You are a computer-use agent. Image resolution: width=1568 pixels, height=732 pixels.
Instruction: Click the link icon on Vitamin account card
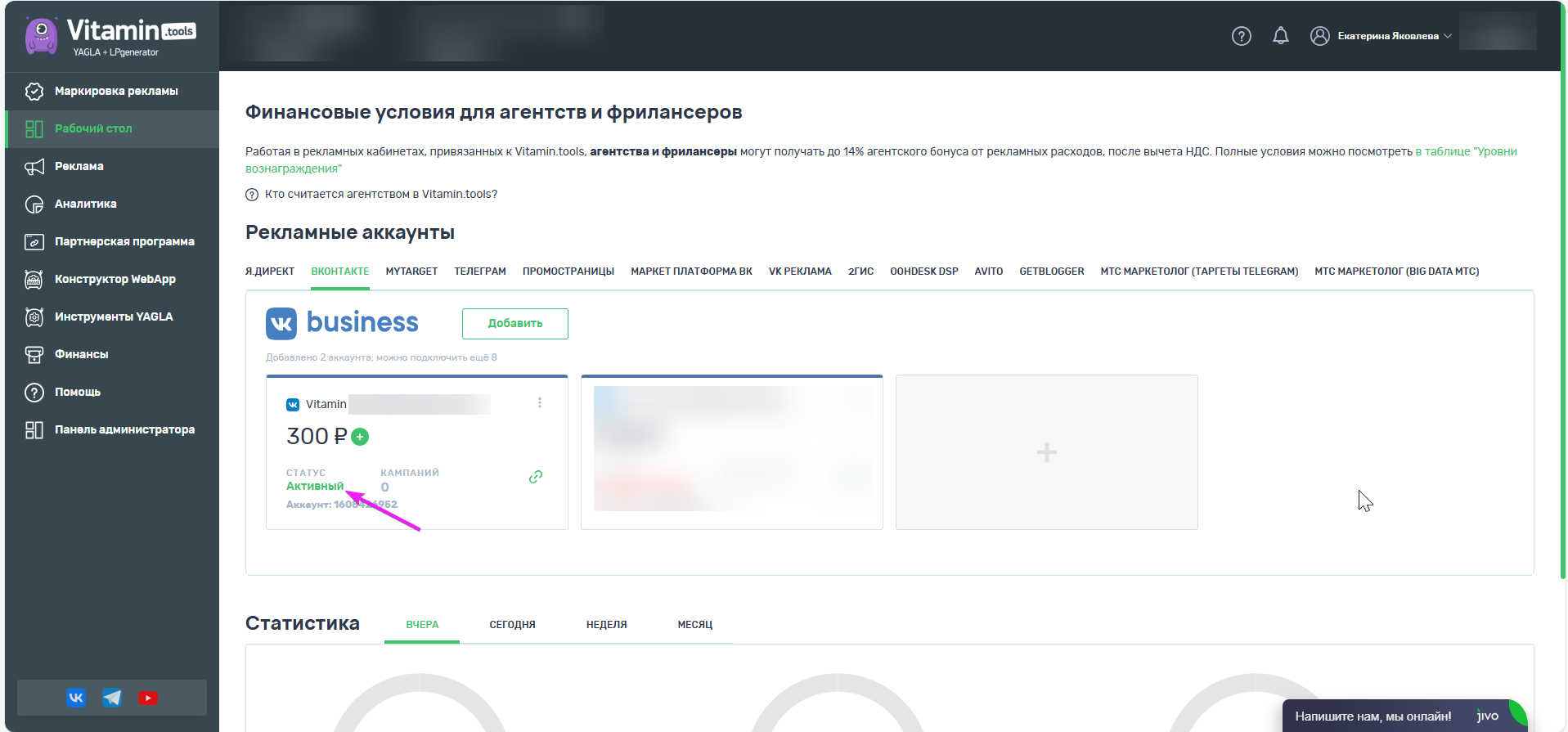pyautogui.click(x=536, y=476)
